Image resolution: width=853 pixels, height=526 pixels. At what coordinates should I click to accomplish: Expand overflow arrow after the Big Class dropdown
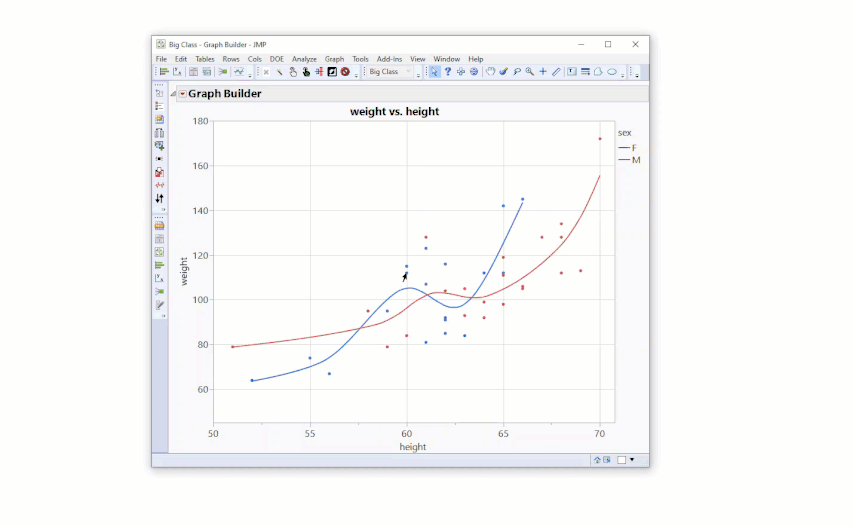pyautogui.click(x=418, y=75)
